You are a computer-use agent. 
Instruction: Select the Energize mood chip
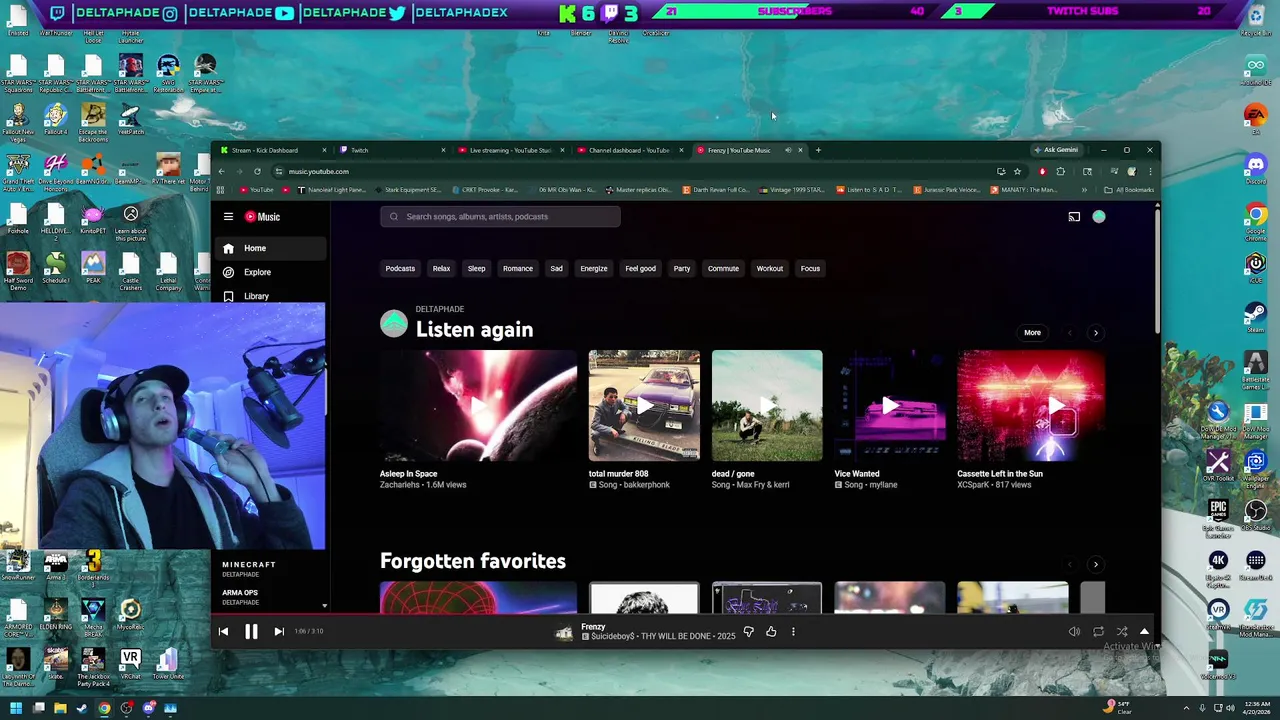tap(594, 268)
